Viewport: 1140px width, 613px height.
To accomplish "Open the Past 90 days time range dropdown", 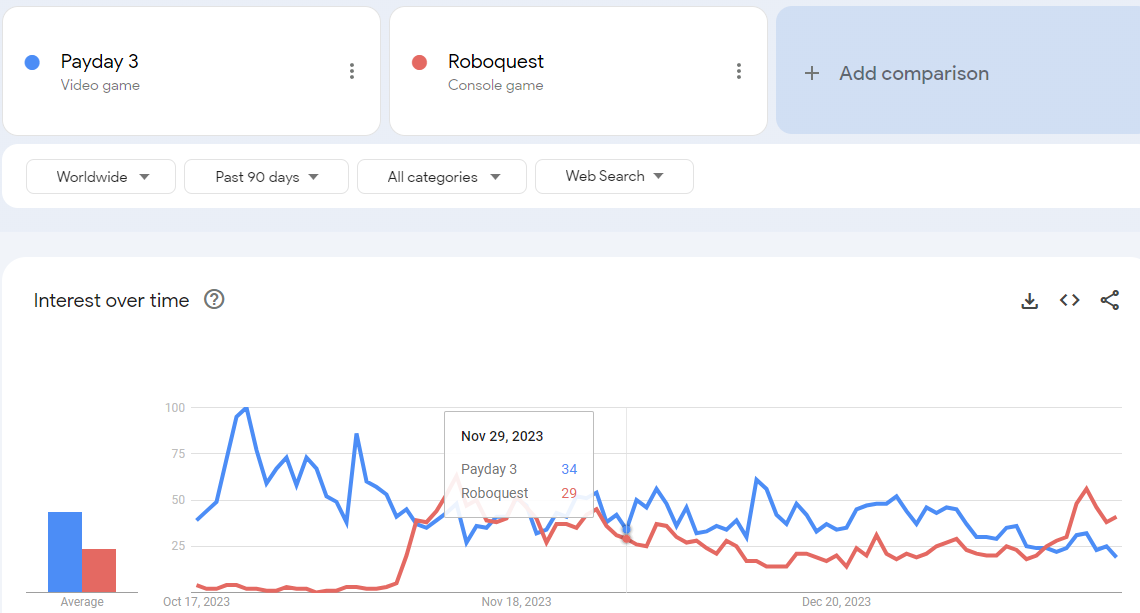I will coord(266,177).
